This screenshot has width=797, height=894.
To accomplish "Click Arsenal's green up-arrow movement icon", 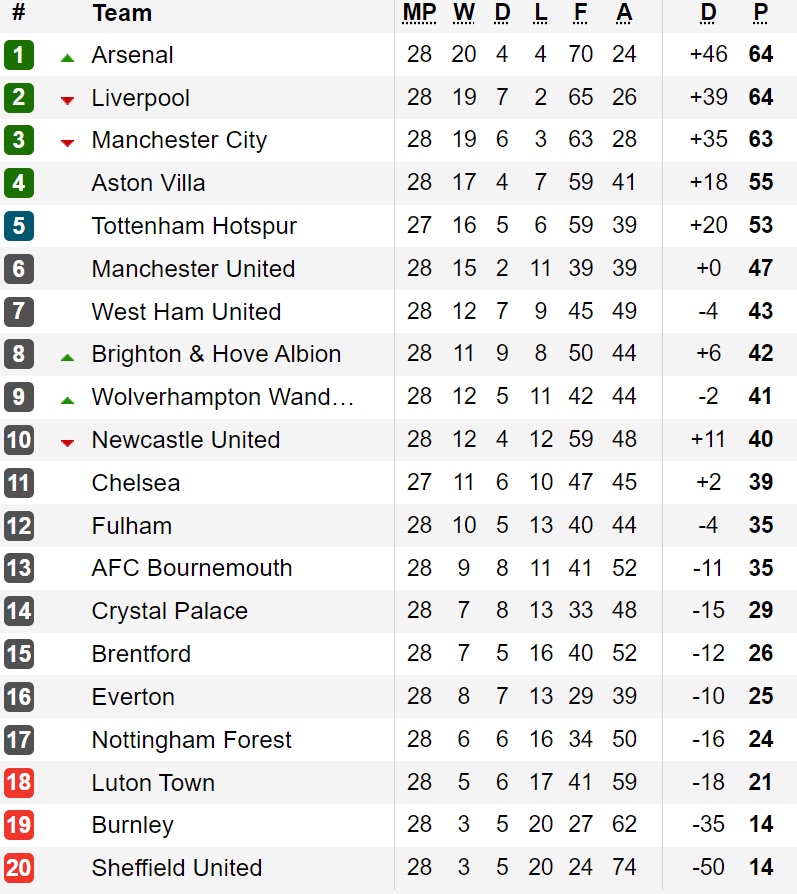I will 67,58.
